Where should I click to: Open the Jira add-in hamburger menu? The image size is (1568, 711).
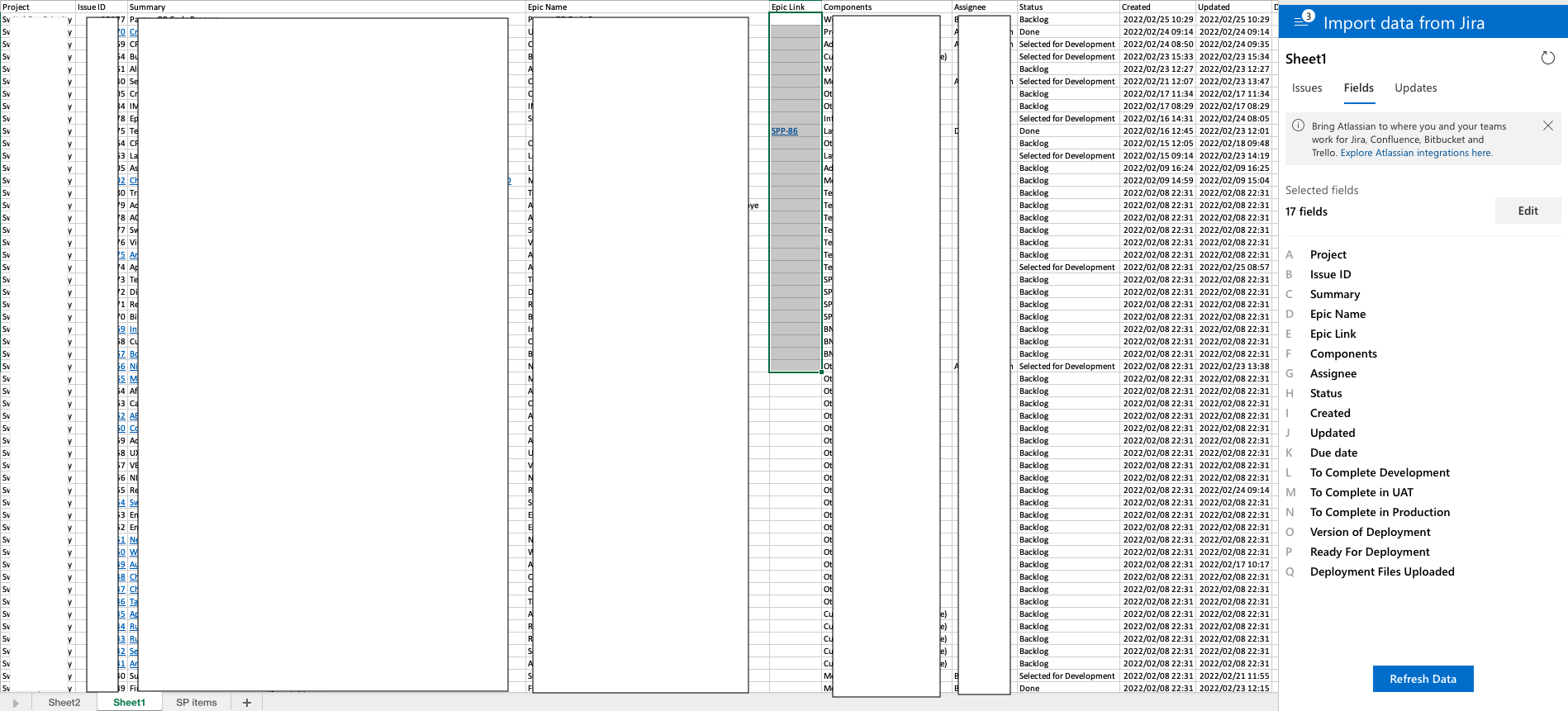(1301, 21)
